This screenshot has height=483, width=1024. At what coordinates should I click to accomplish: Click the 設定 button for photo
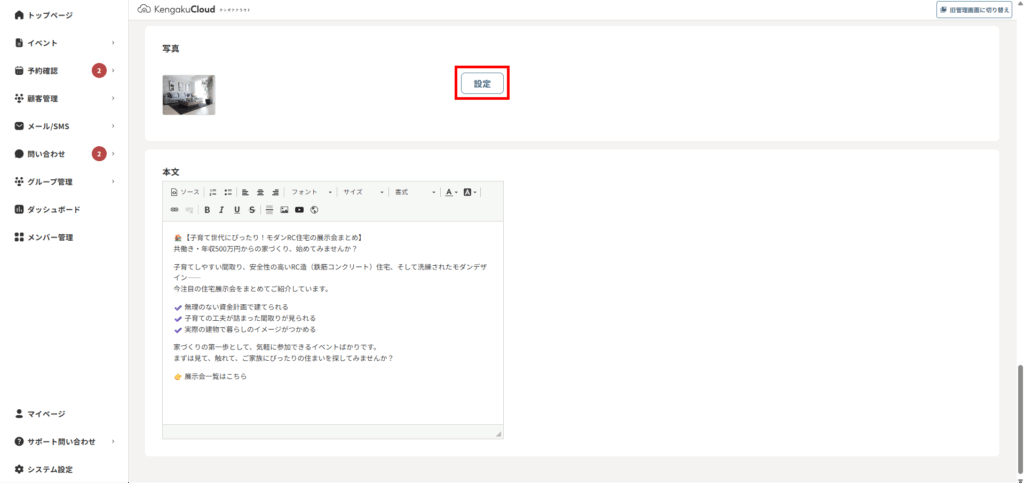pos(482,84)
